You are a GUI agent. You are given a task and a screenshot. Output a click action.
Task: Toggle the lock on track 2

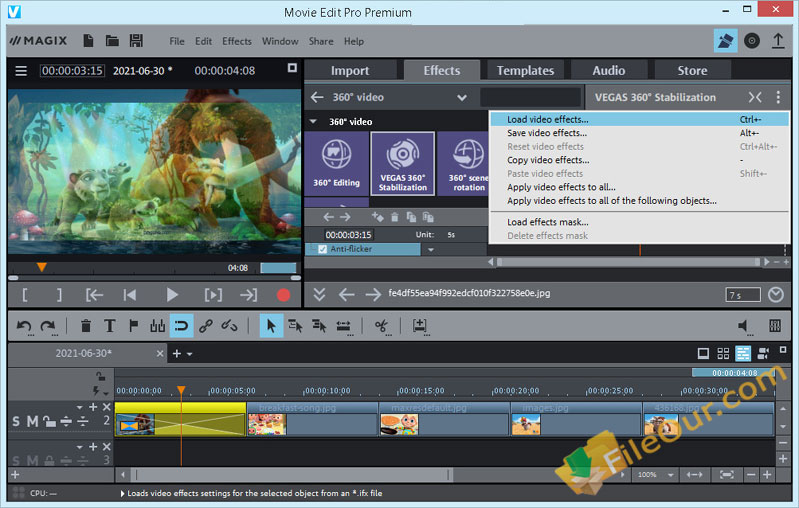click(x=49, y=421)
